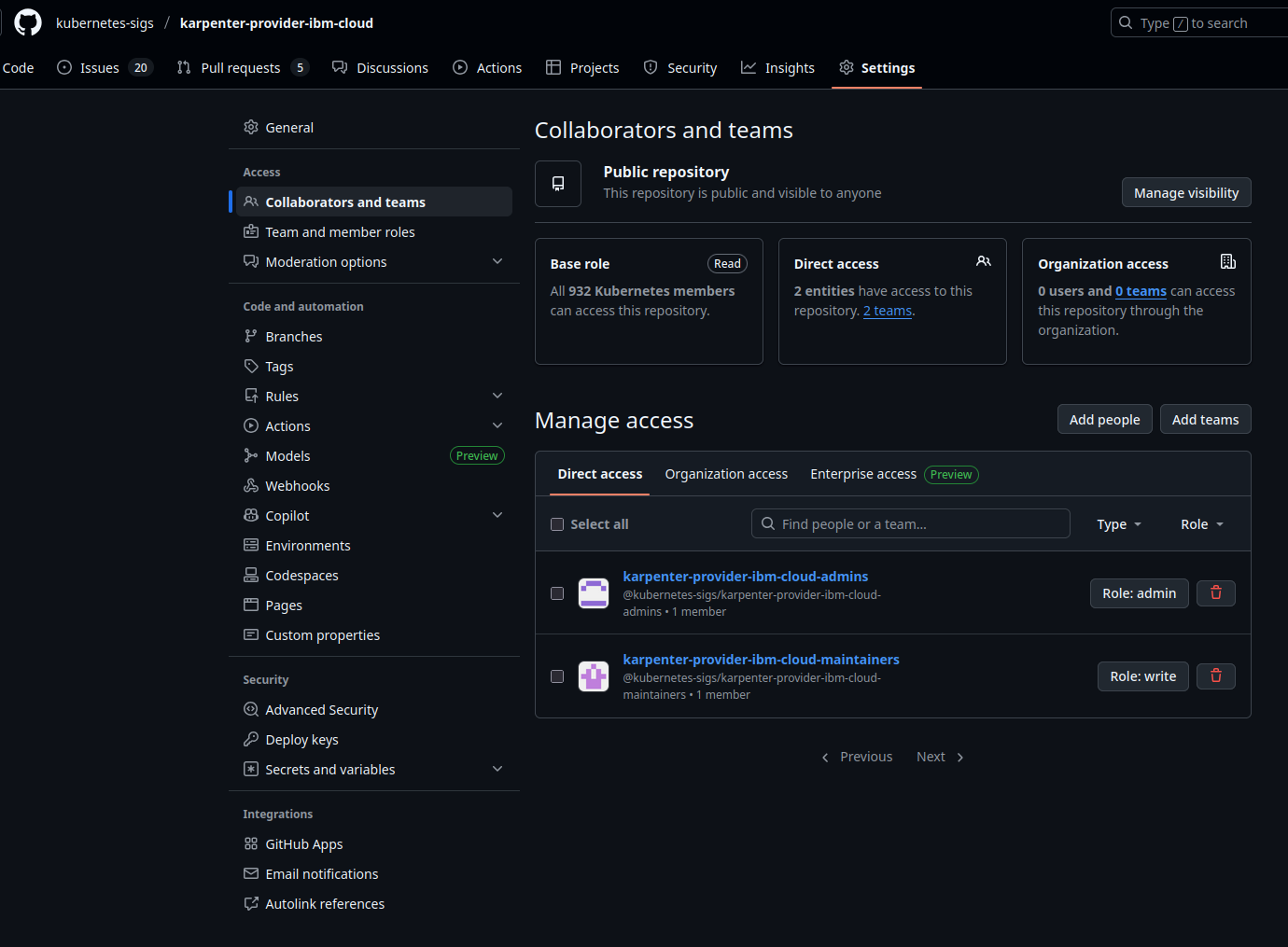Viewport: 1288px width, 947px height.
Task: Click the Find people or a team field
Action: point(910,524)
